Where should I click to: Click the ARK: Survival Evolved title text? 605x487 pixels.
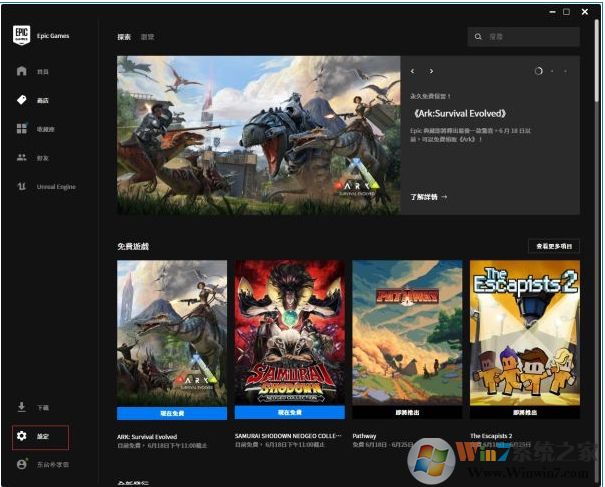147,437
